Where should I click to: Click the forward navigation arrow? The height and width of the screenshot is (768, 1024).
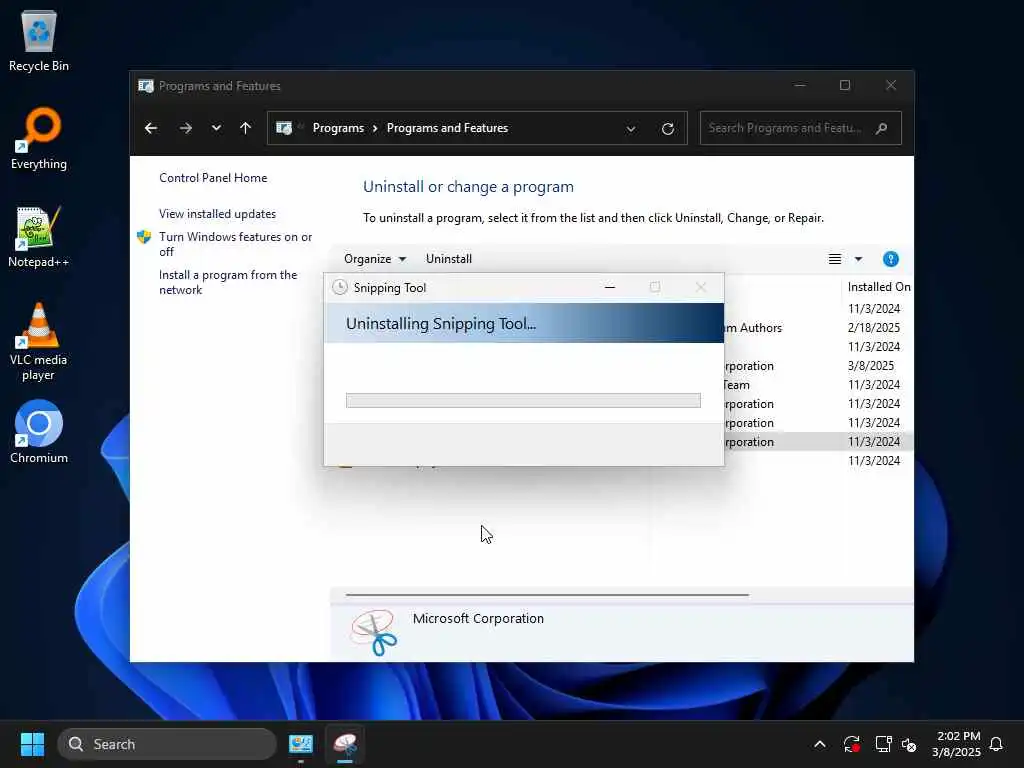[186, 128]
